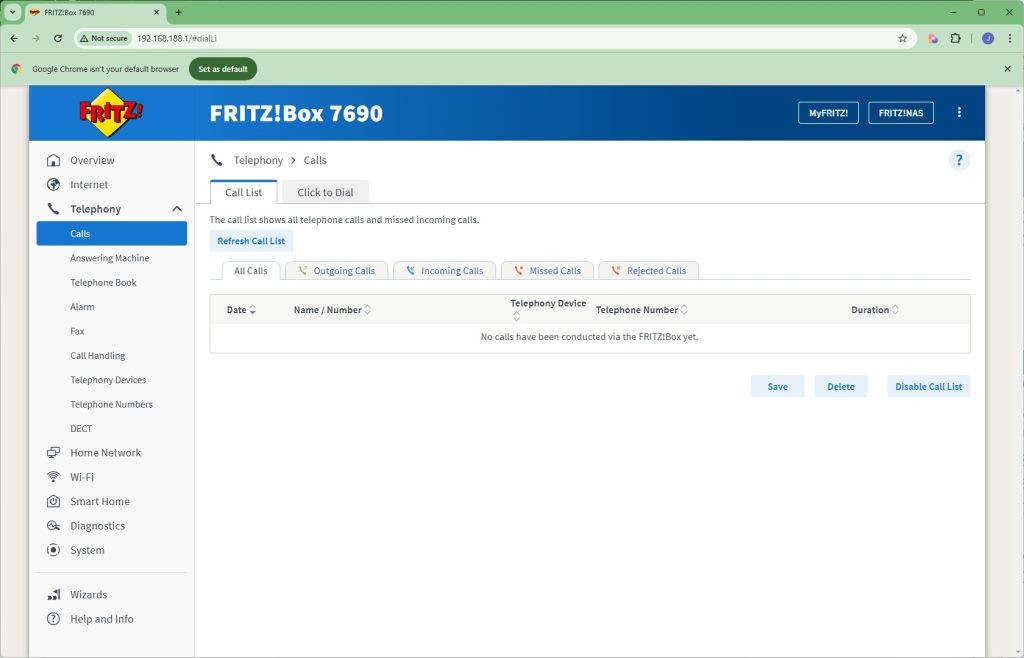1024x658 pixels.
Task: Click the Home Network monitor icon
Action: click(x=54, y=452)
